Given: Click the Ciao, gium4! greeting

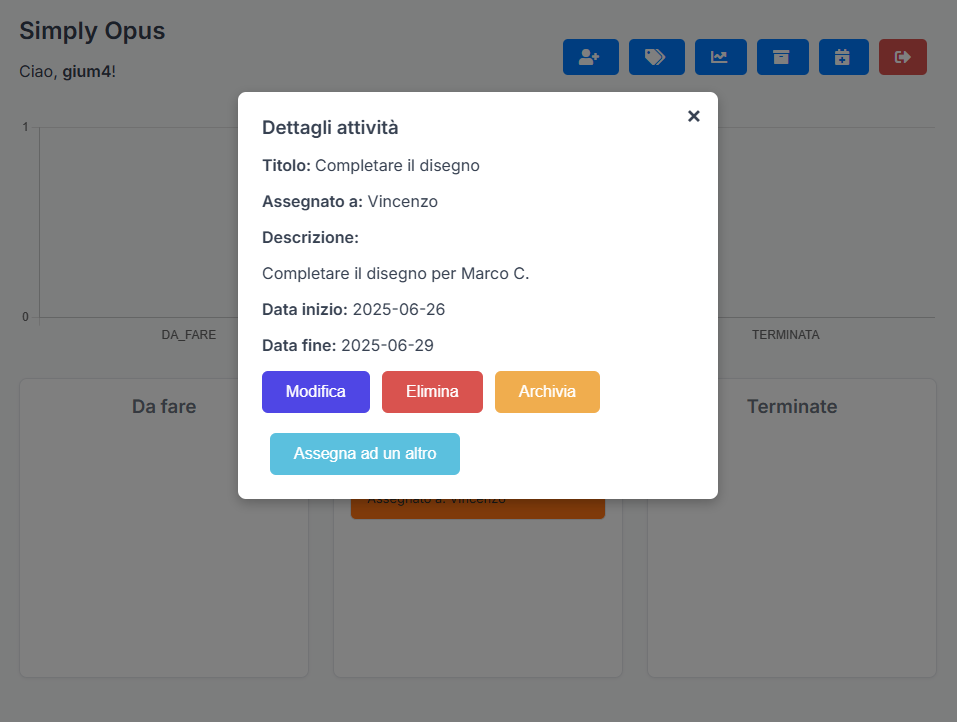Looking at the screenshot, I should click(67, 71).
